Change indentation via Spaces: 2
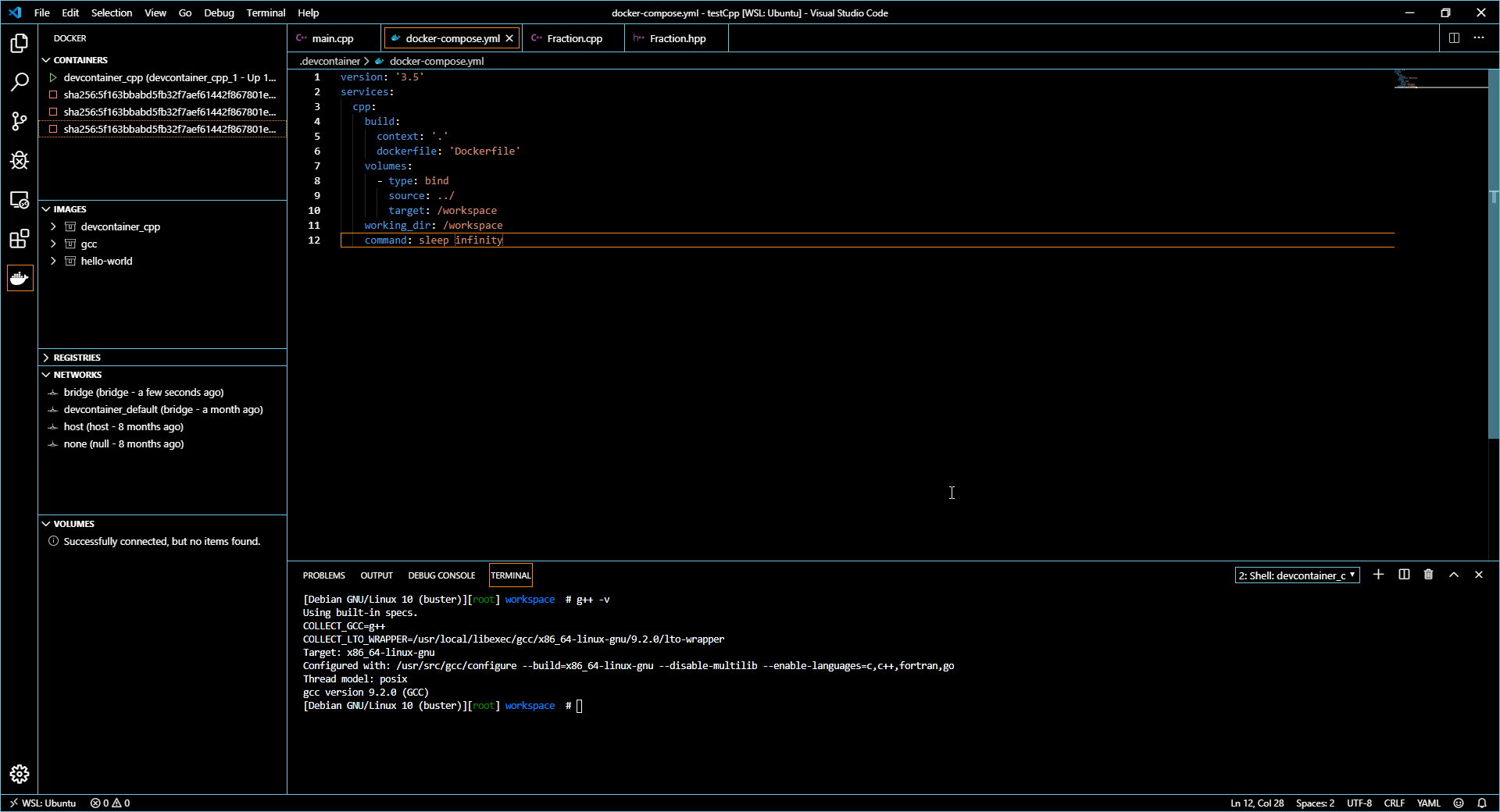 coord(1315,803)
